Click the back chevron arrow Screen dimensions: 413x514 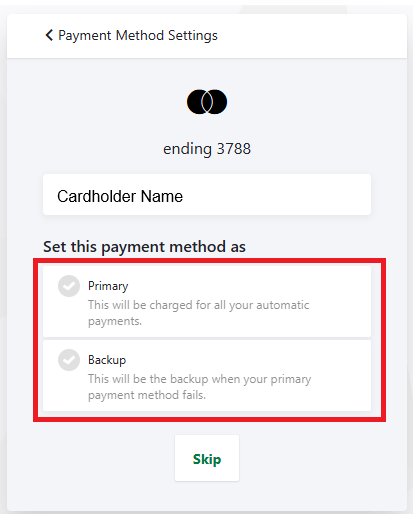click(x=49, y=35)
